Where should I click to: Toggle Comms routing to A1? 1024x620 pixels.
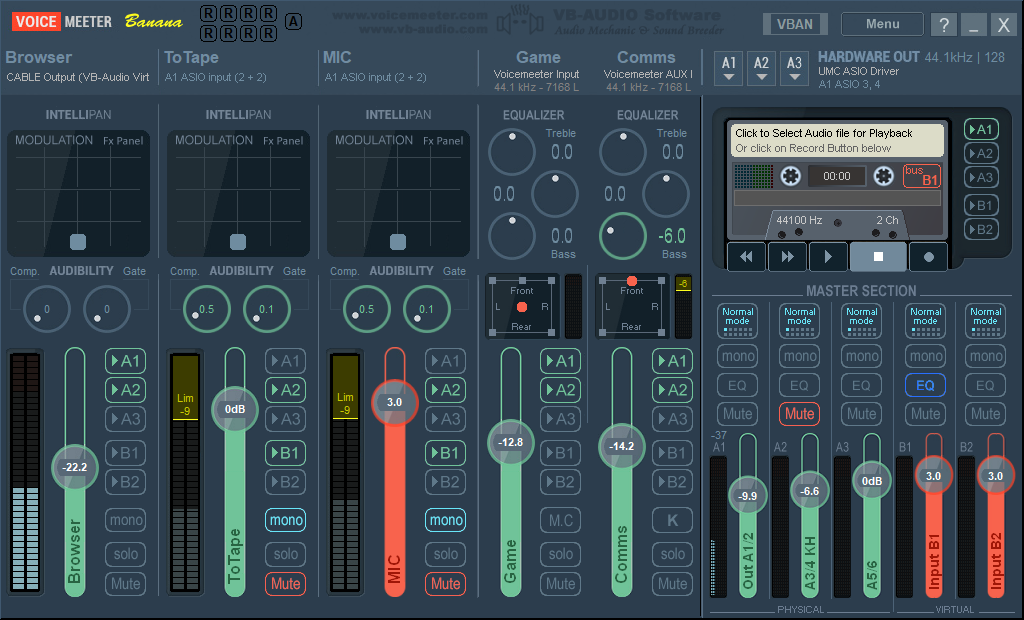click(673, 361)
